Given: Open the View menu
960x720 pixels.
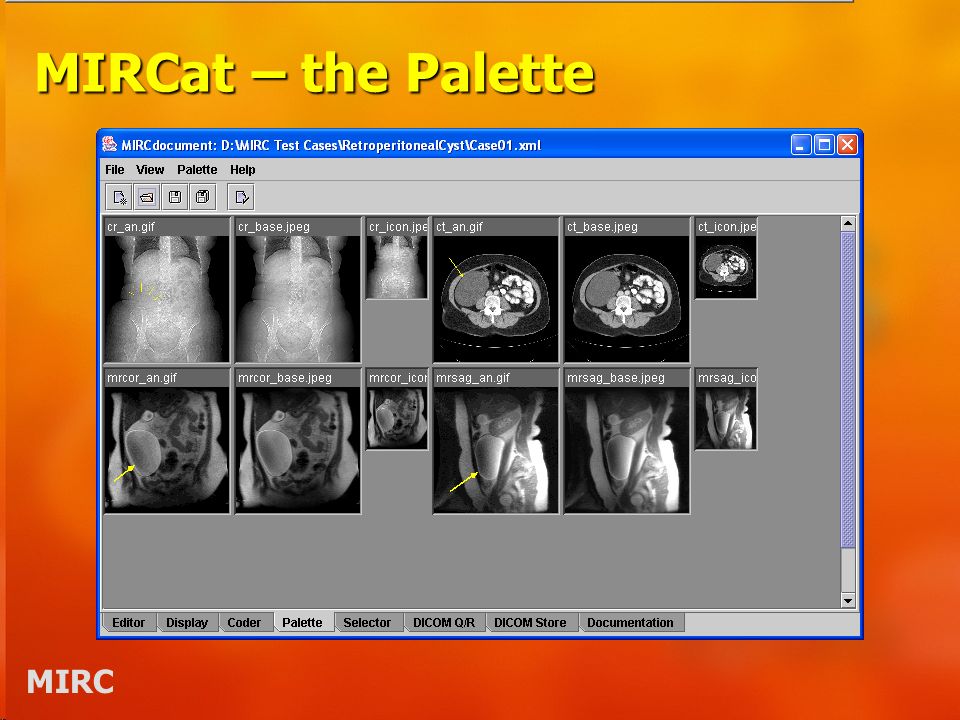Looking at the screenshot, I should click(x=150, y=170).
